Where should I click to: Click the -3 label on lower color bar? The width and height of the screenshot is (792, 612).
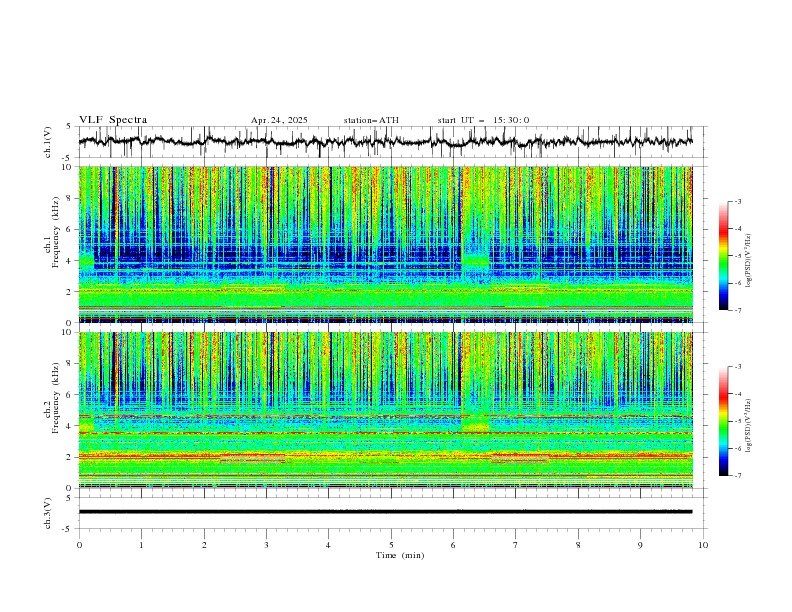(x=737, y=367)
